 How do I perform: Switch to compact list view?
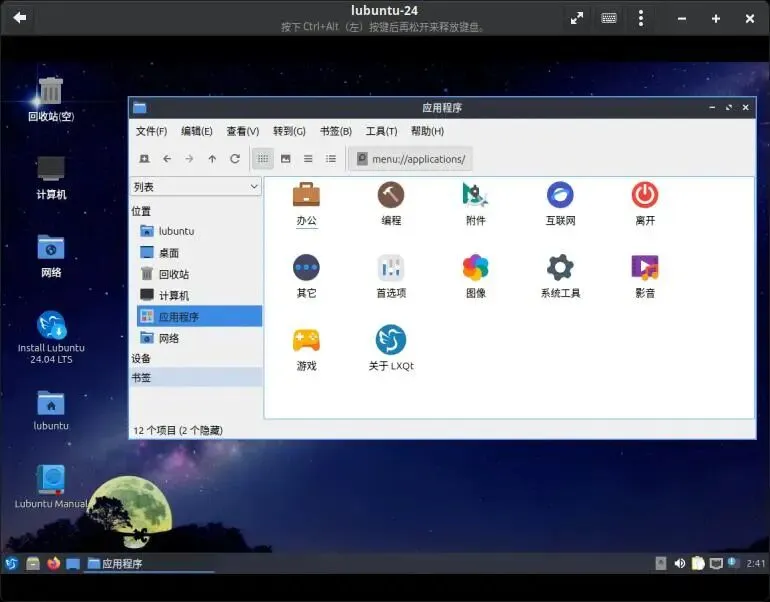click(x=308, y=159)
